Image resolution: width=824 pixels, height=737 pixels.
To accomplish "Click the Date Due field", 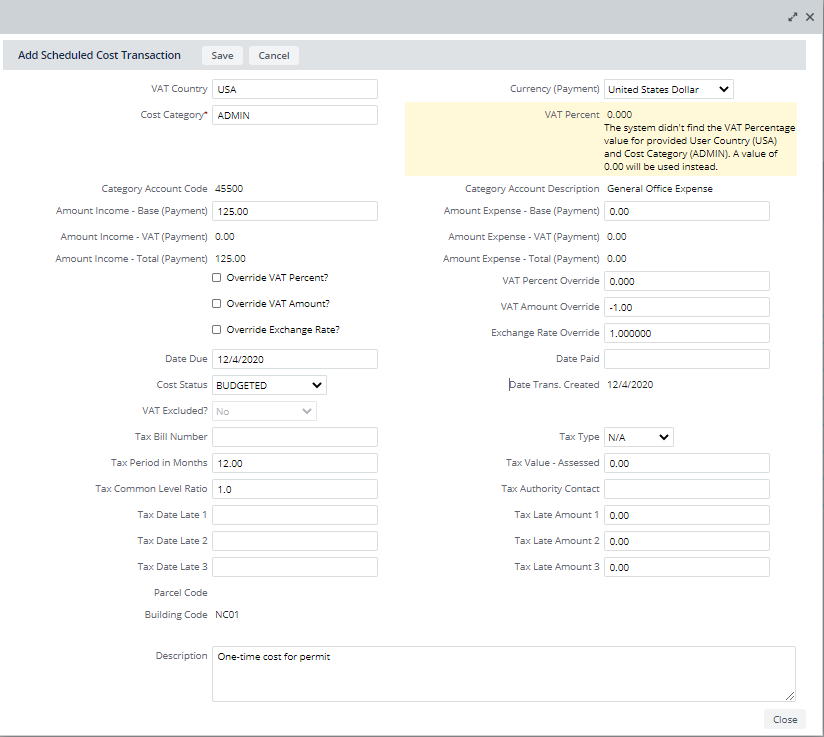I will [x=294, y=358].
